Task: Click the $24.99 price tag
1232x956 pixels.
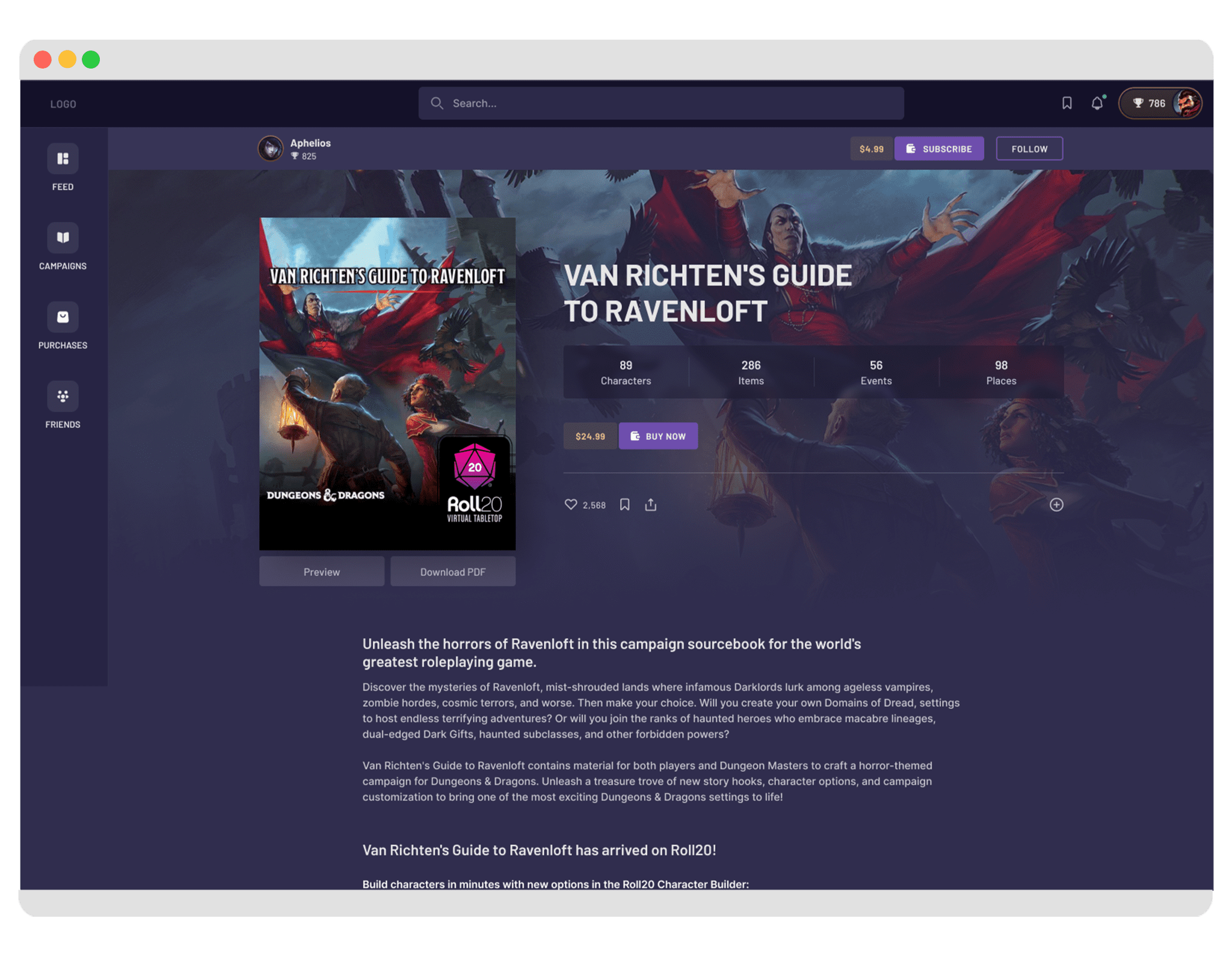Action: pos(590,436)
